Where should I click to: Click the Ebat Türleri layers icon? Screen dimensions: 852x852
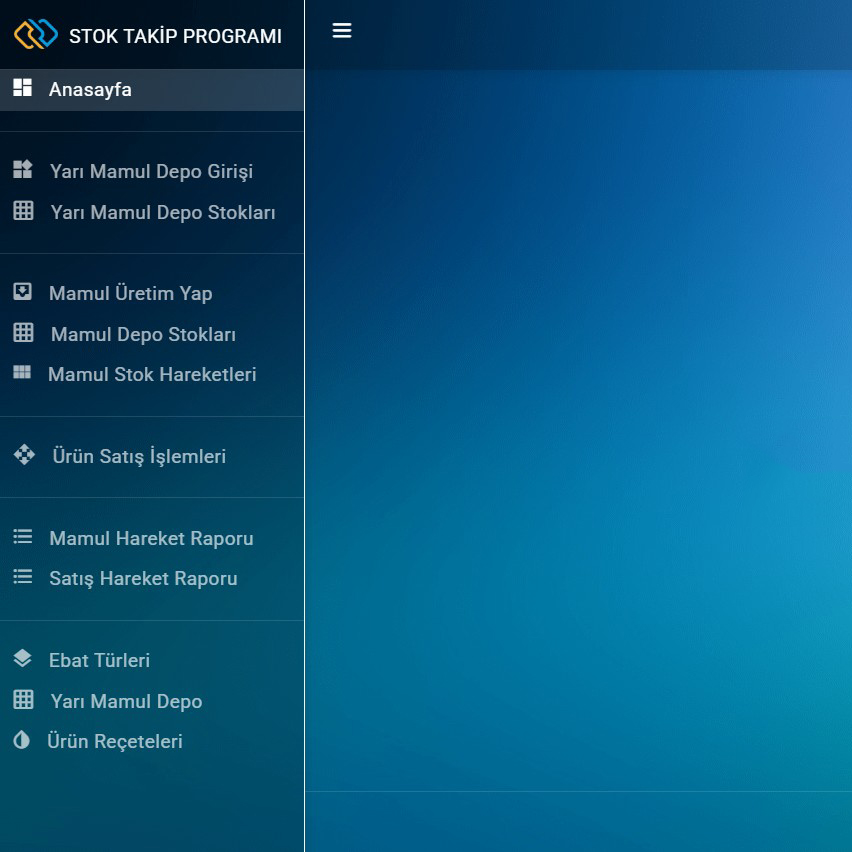(22, 658)
